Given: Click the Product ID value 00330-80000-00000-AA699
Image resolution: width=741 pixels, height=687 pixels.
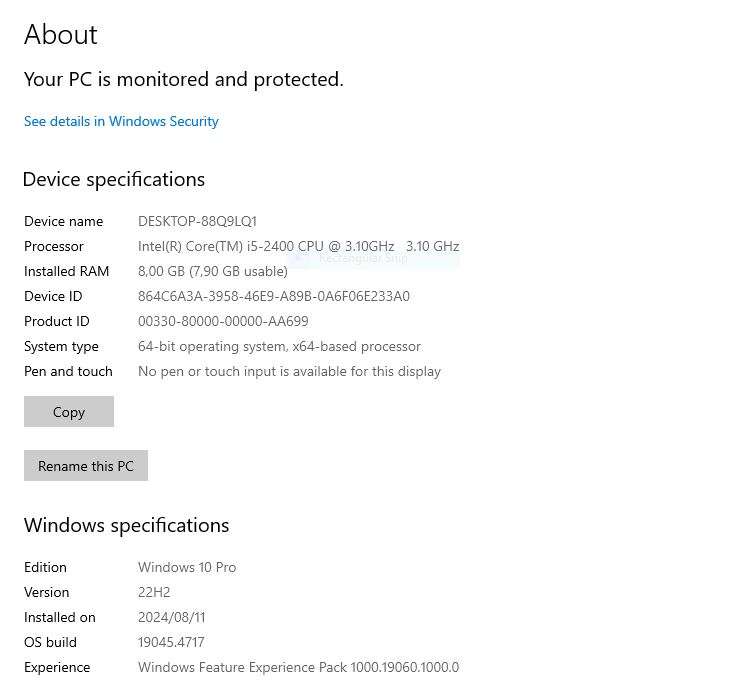Looking at the screenshot, I should pyautogui.click(x=223, y=321).
